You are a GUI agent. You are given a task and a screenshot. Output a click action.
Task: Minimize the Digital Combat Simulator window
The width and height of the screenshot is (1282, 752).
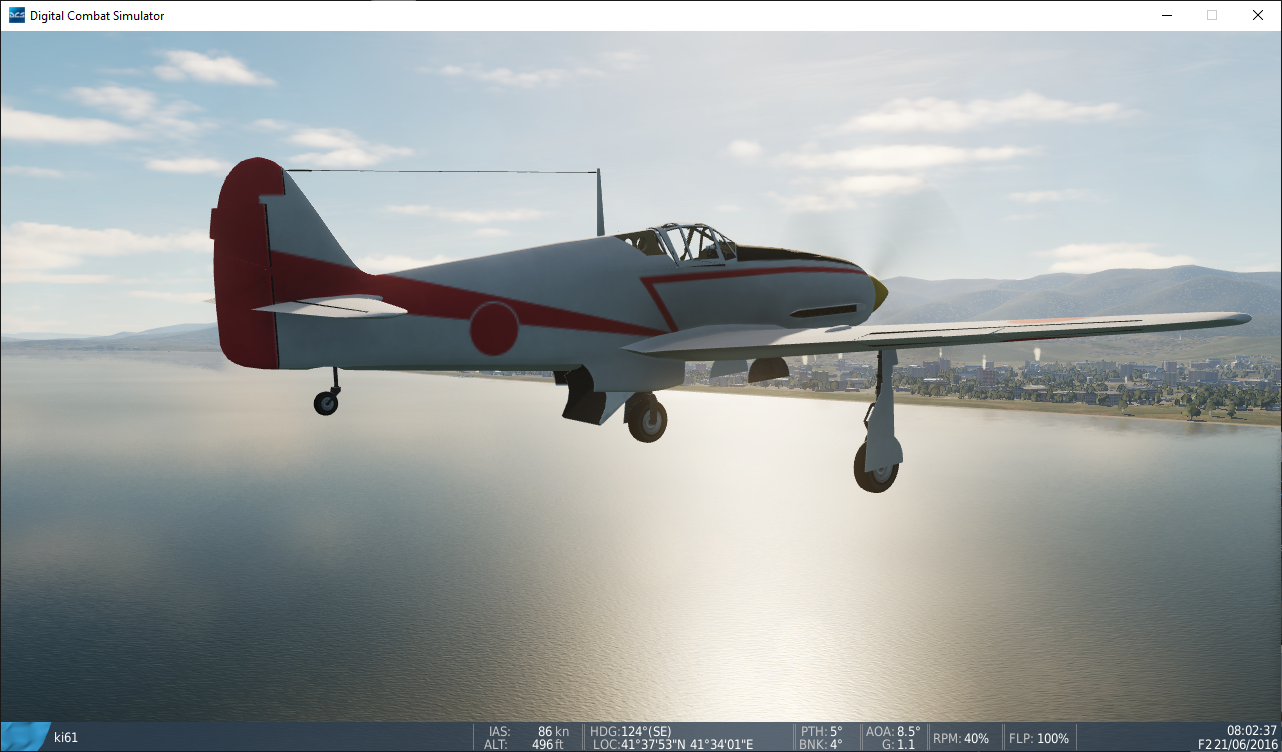tap(1166, 15)
